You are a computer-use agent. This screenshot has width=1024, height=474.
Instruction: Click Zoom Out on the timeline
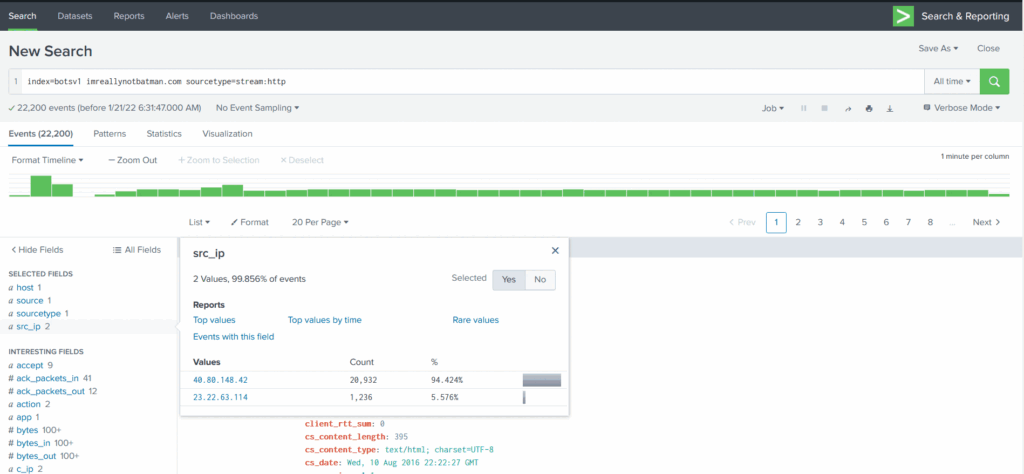(133, 160)
